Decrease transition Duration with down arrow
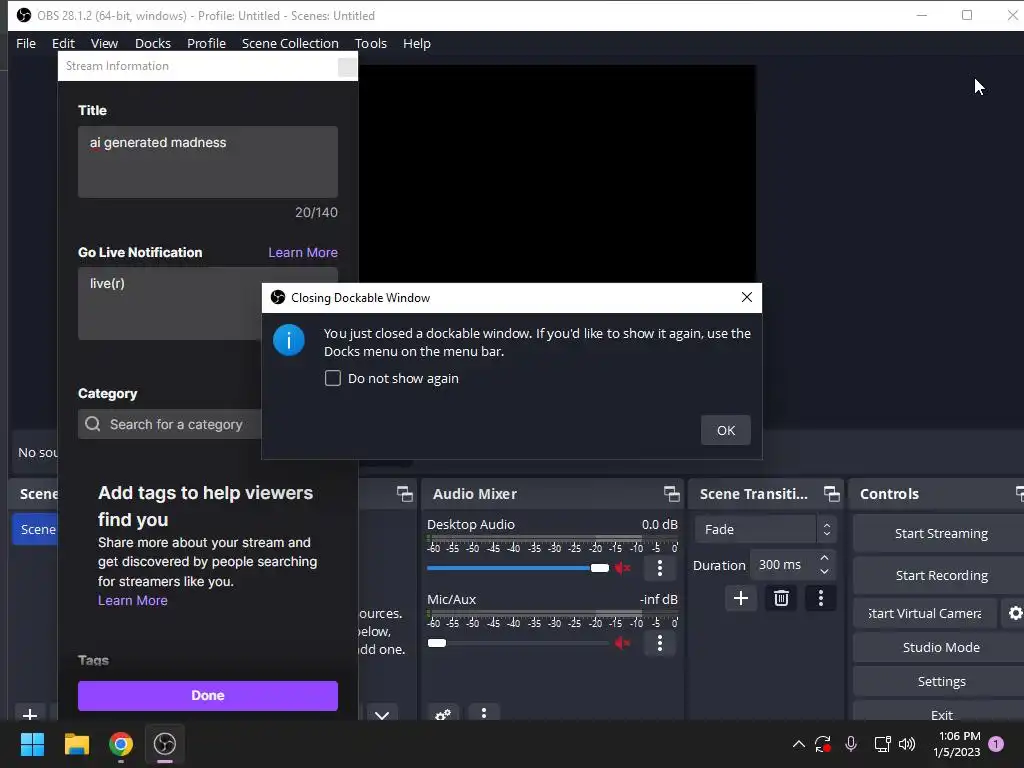This screenshot has width=1024, height=768. coord(824,572)
